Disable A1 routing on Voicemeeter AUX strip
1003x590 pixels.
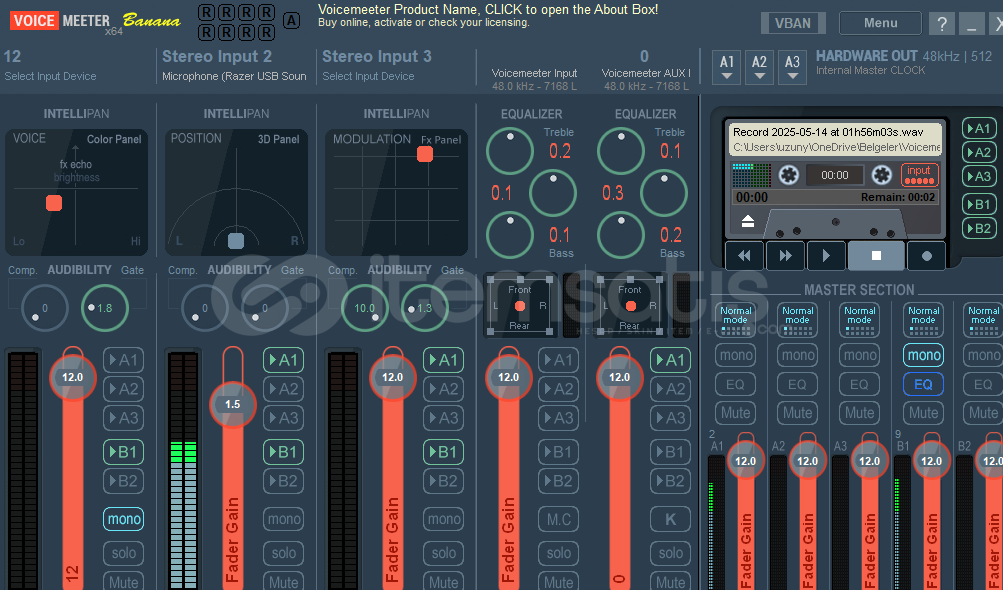point(670,360)
